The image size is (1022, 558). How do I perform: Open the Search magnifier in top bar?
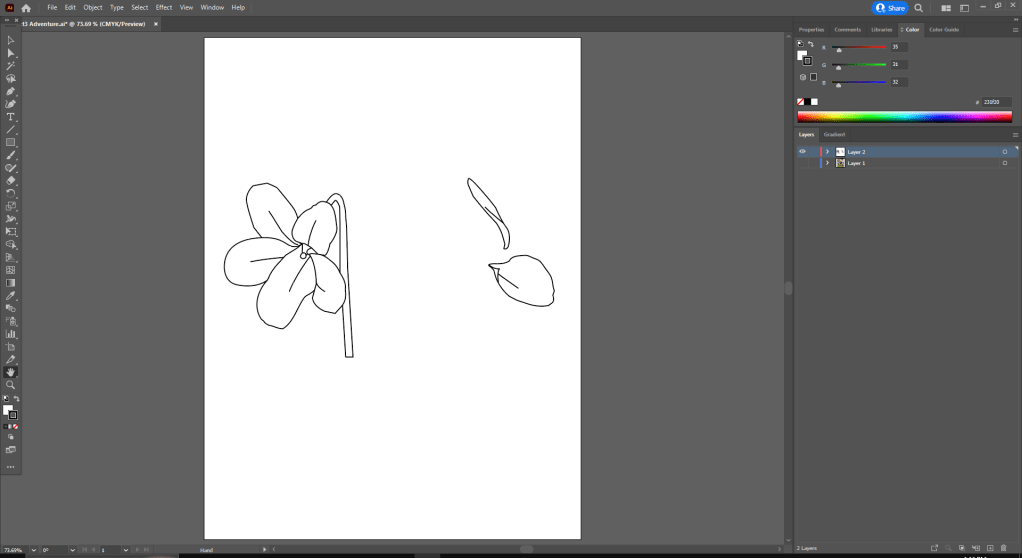click(919, 8)
